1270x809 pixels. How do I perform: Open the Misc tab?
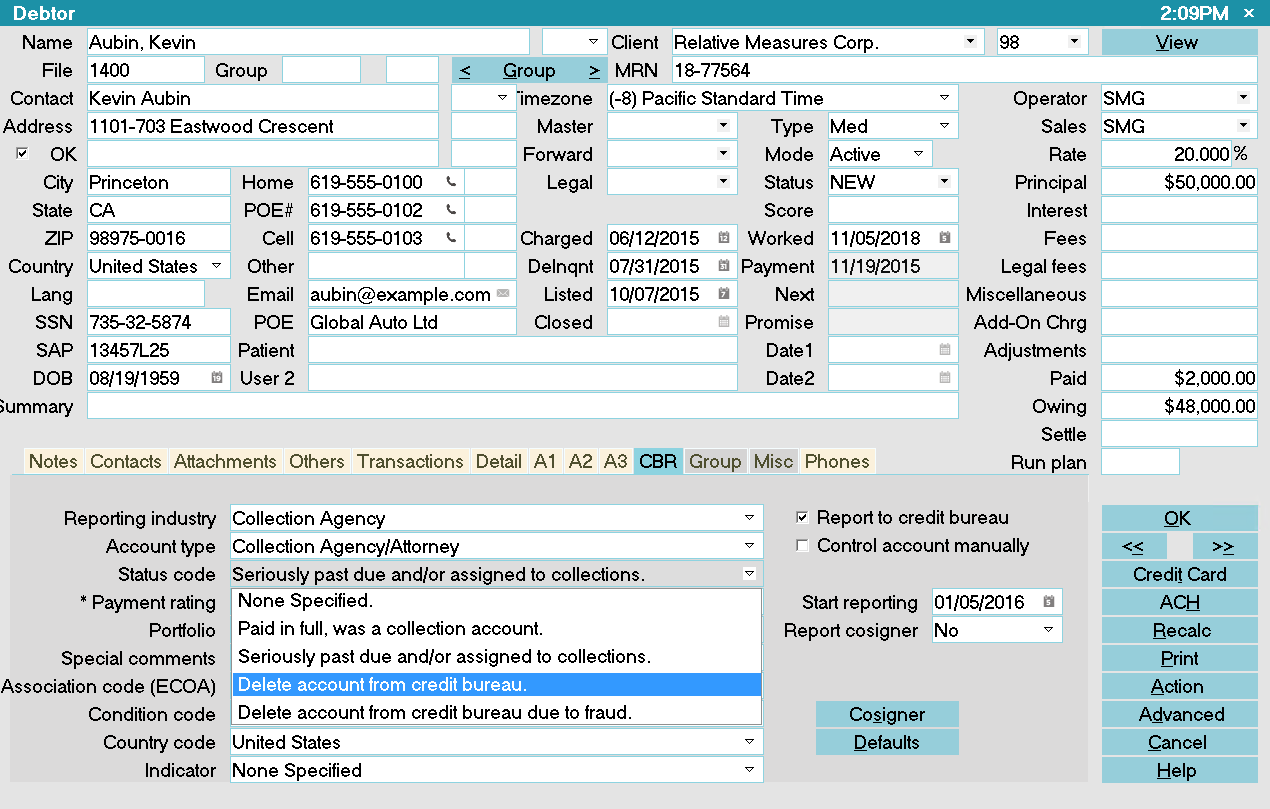point(773,461)
